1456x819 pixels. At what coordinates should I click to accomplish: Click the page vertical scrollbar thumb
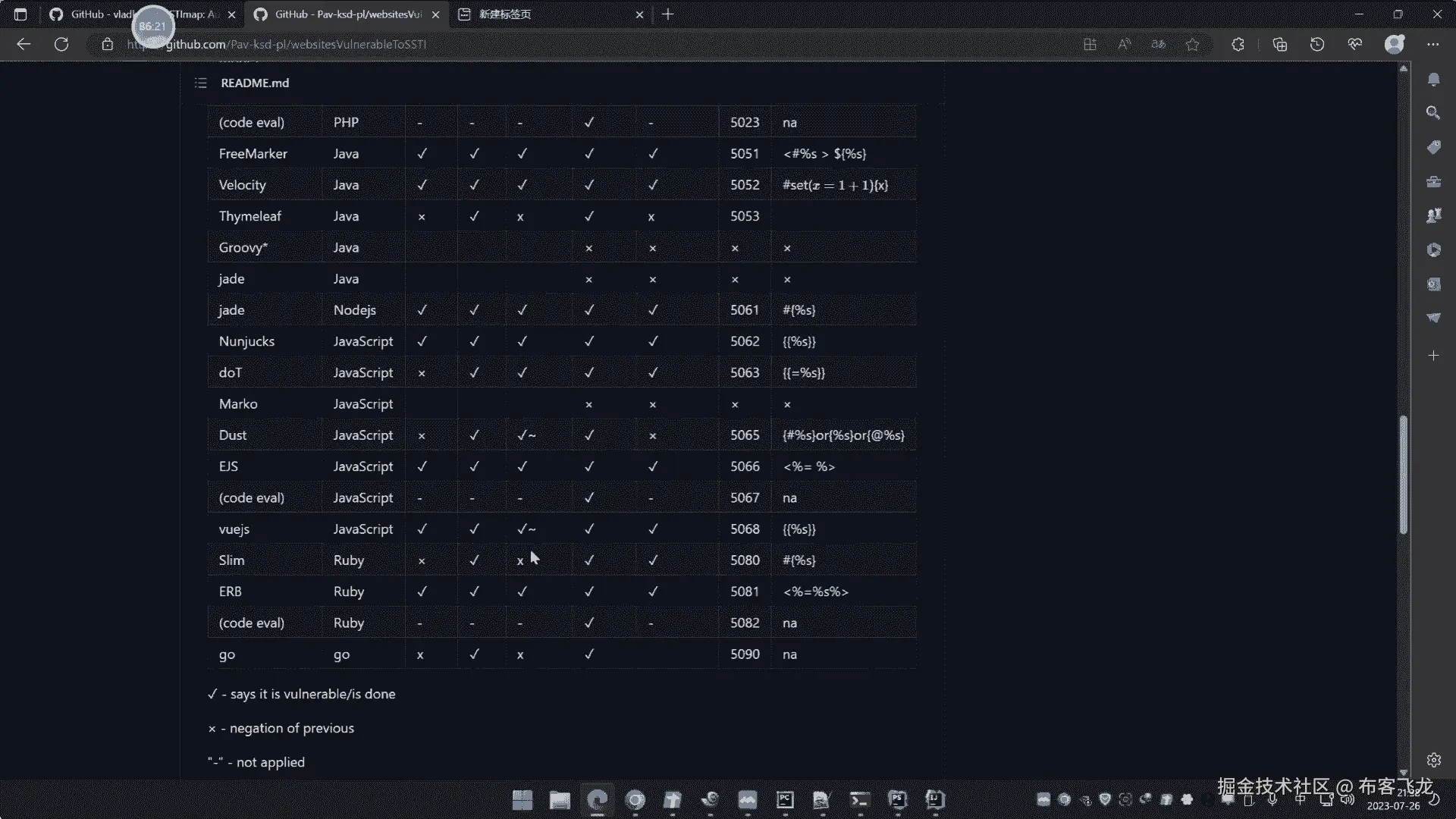tap(1403, 474)
